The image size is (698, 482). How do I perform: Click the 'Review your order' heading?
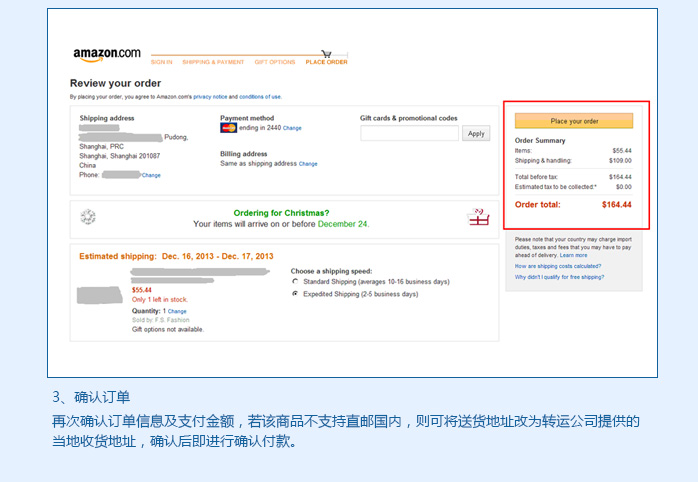point(115,83)
